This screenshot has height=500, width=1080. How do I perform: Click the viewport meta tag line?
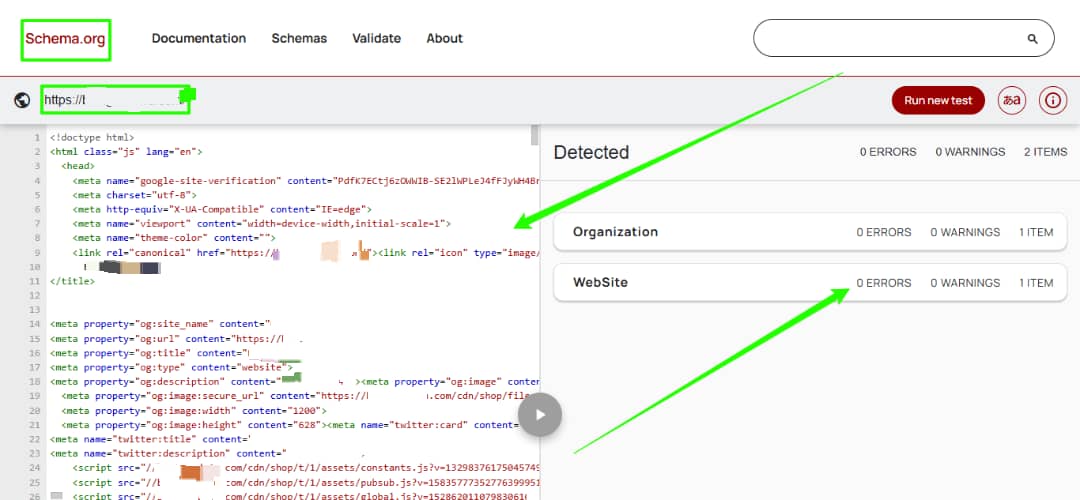pyautogui.click(x=262, y=224)
